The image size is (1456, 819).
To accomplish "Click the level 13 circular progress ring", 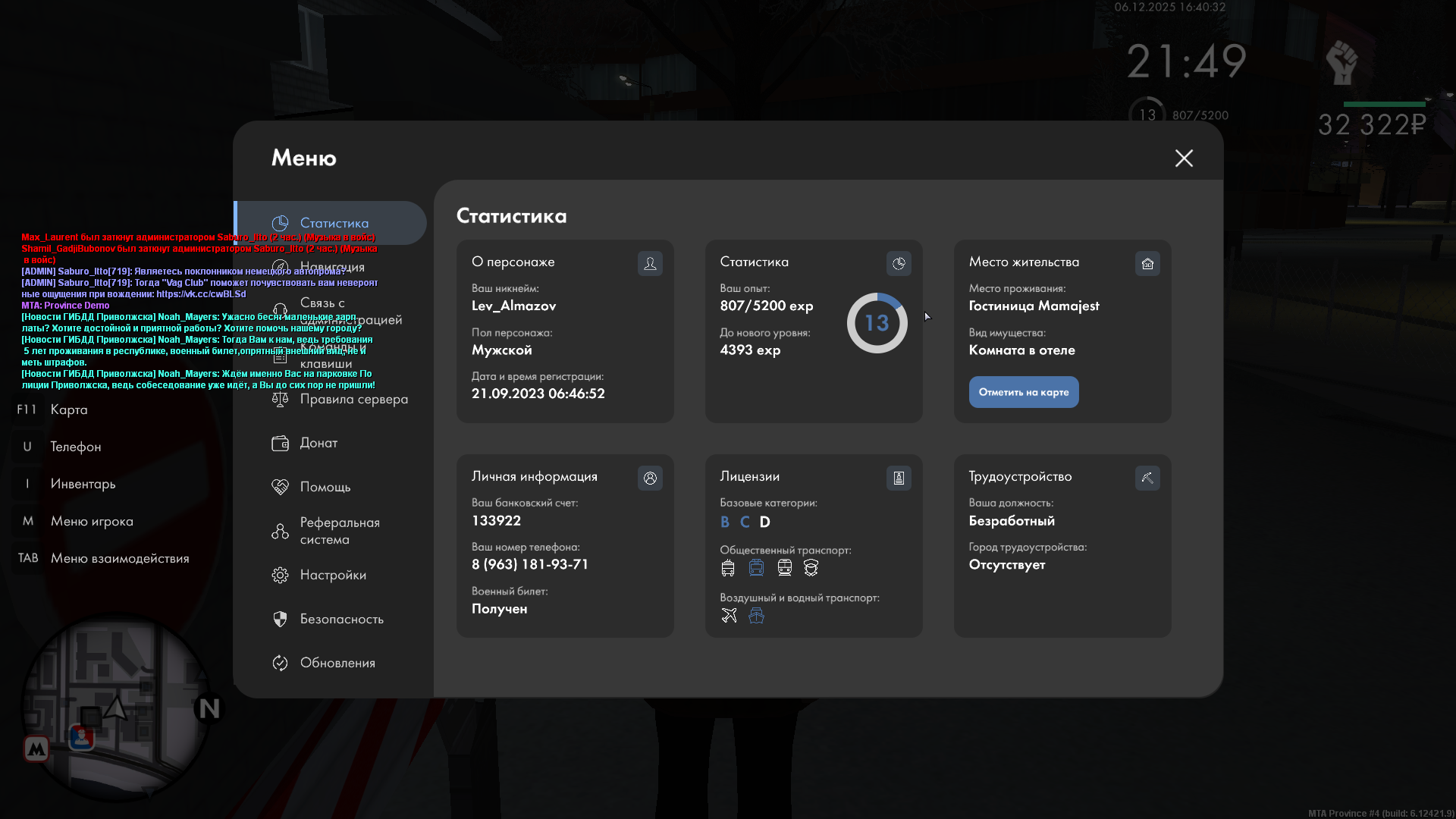I will (x=877, y=323).
